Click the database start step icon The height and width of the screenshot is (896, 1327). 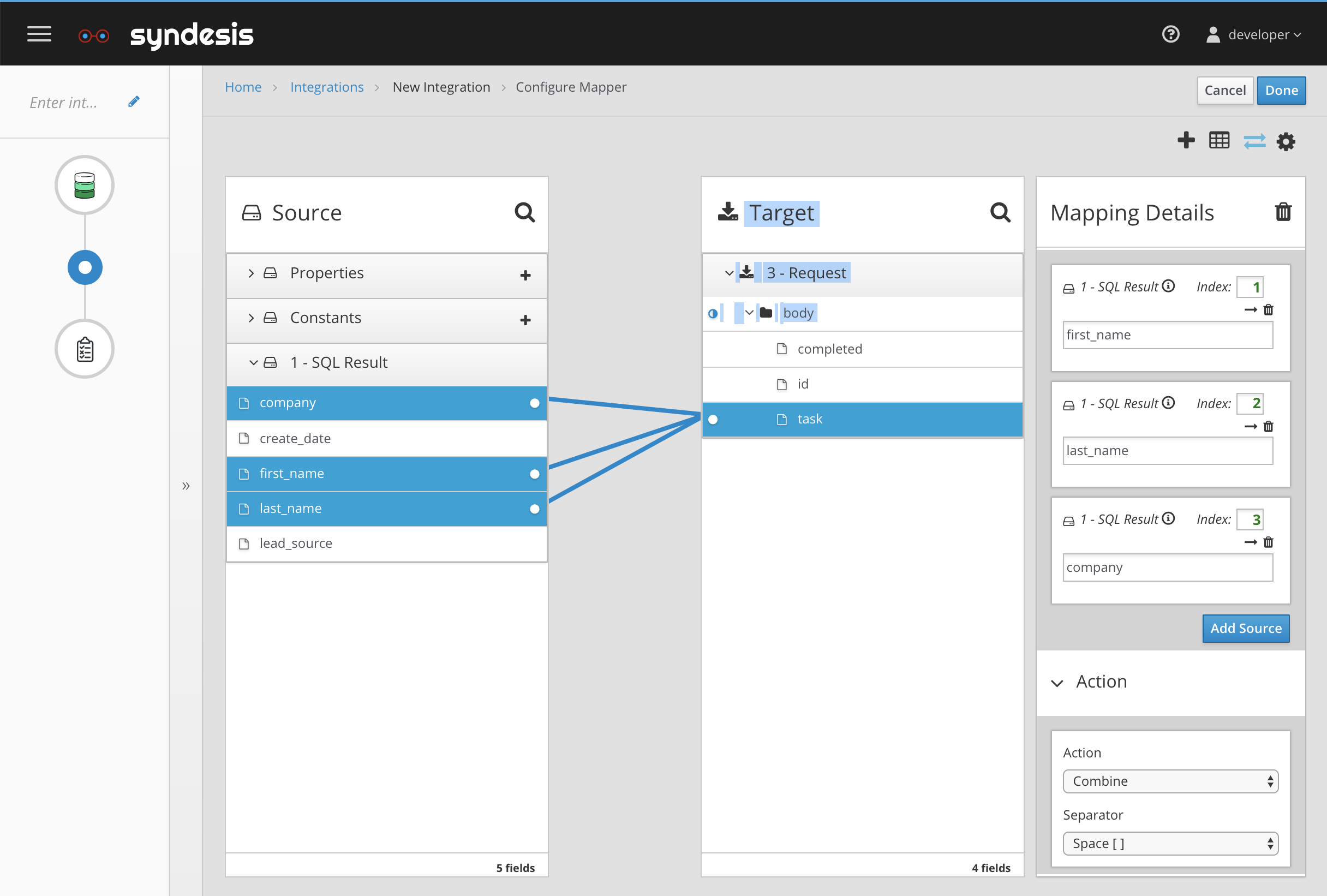85,186
